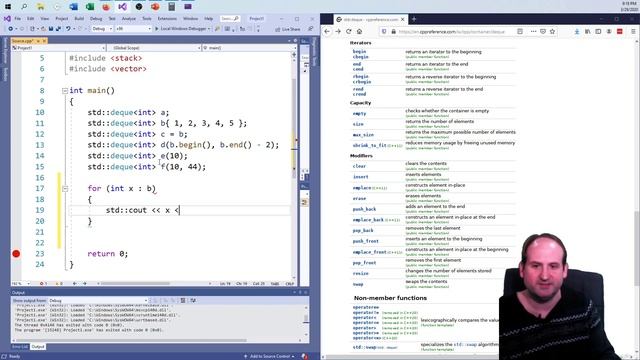The width and height of the screenshot is (640, 360).
Task: Click the Visual Studio search box
Action: 230,19
